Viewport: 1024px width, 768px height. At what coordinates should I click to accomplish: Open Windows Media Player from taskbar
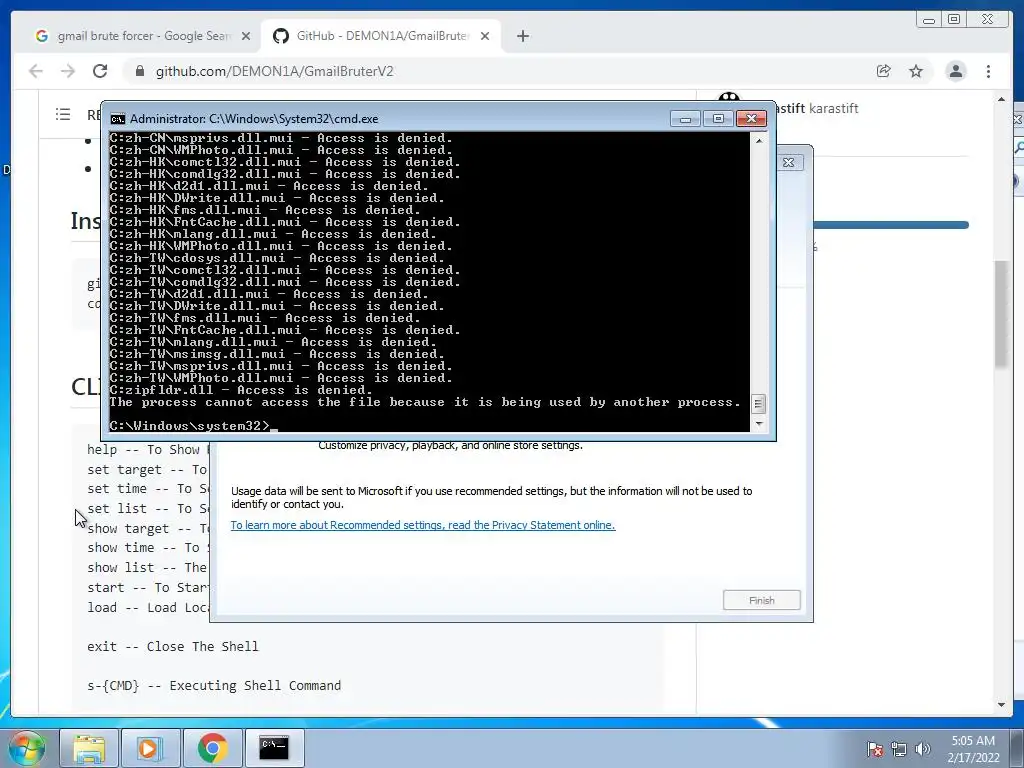149,748
